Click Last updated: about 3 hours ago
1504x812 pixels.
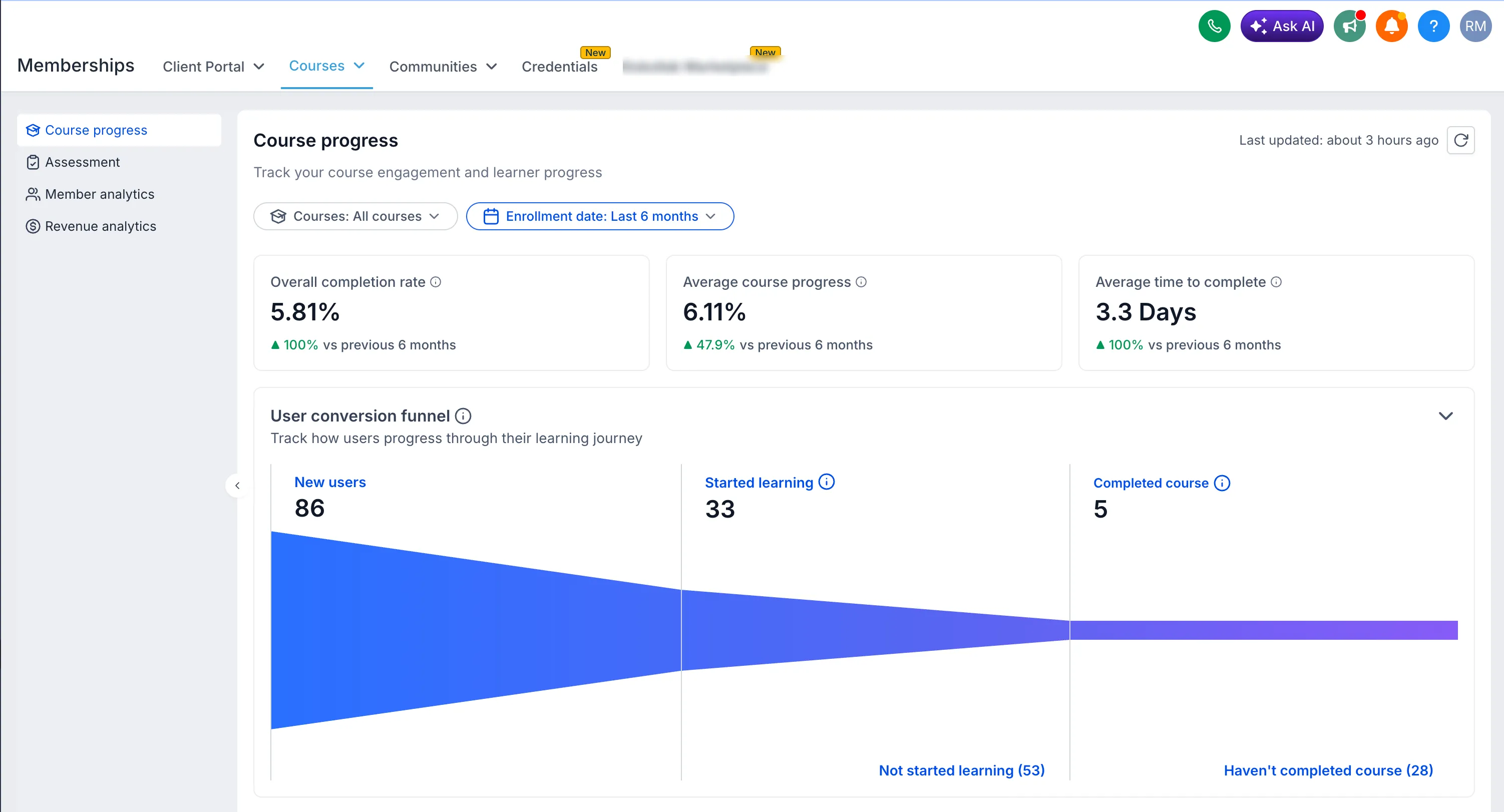point(1338,140)
